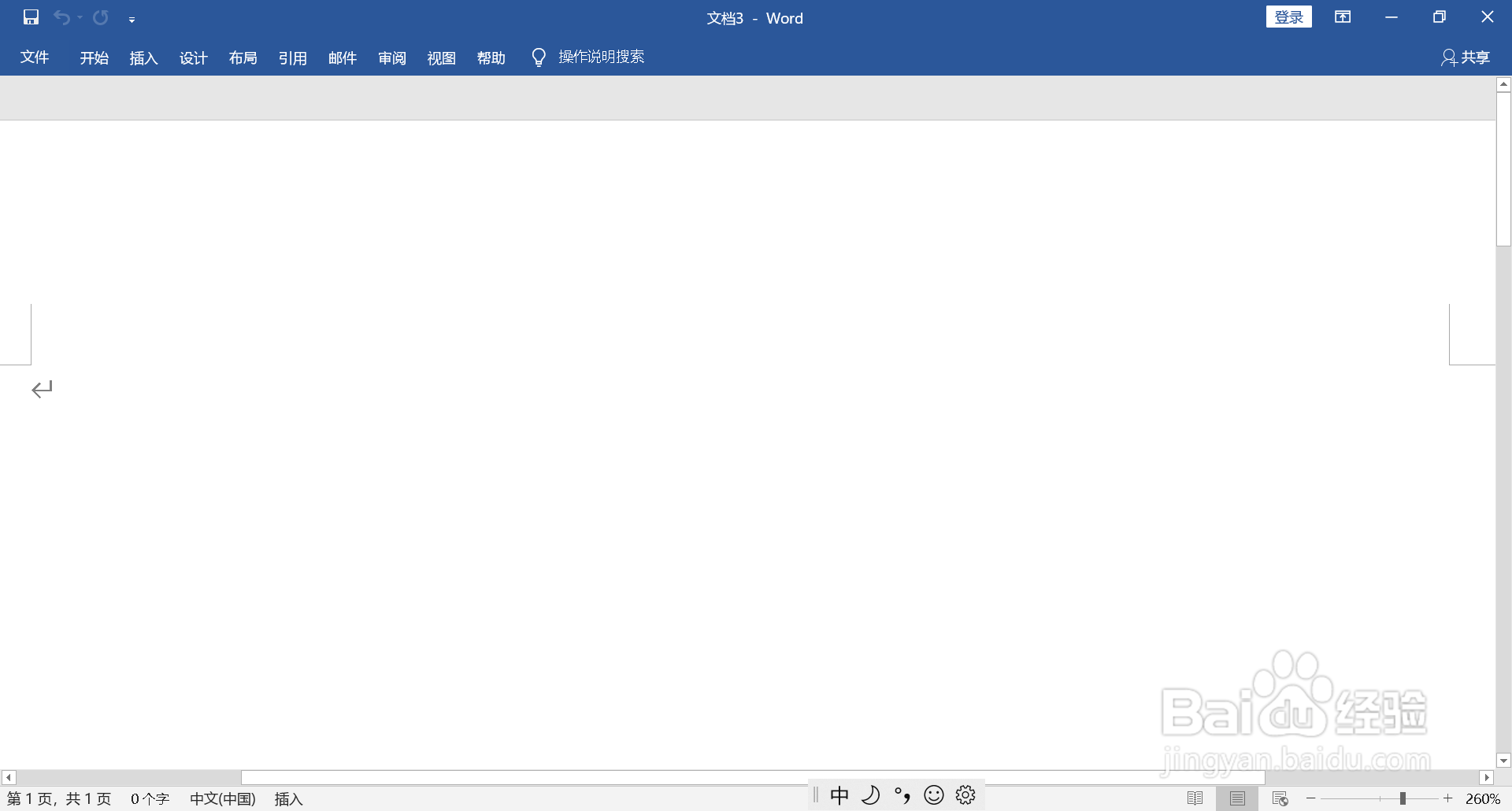The width and height of the screenshot is (1512, 811).
Task: Click the 登录 sign-in button
Action: [x=1289, y=17]
